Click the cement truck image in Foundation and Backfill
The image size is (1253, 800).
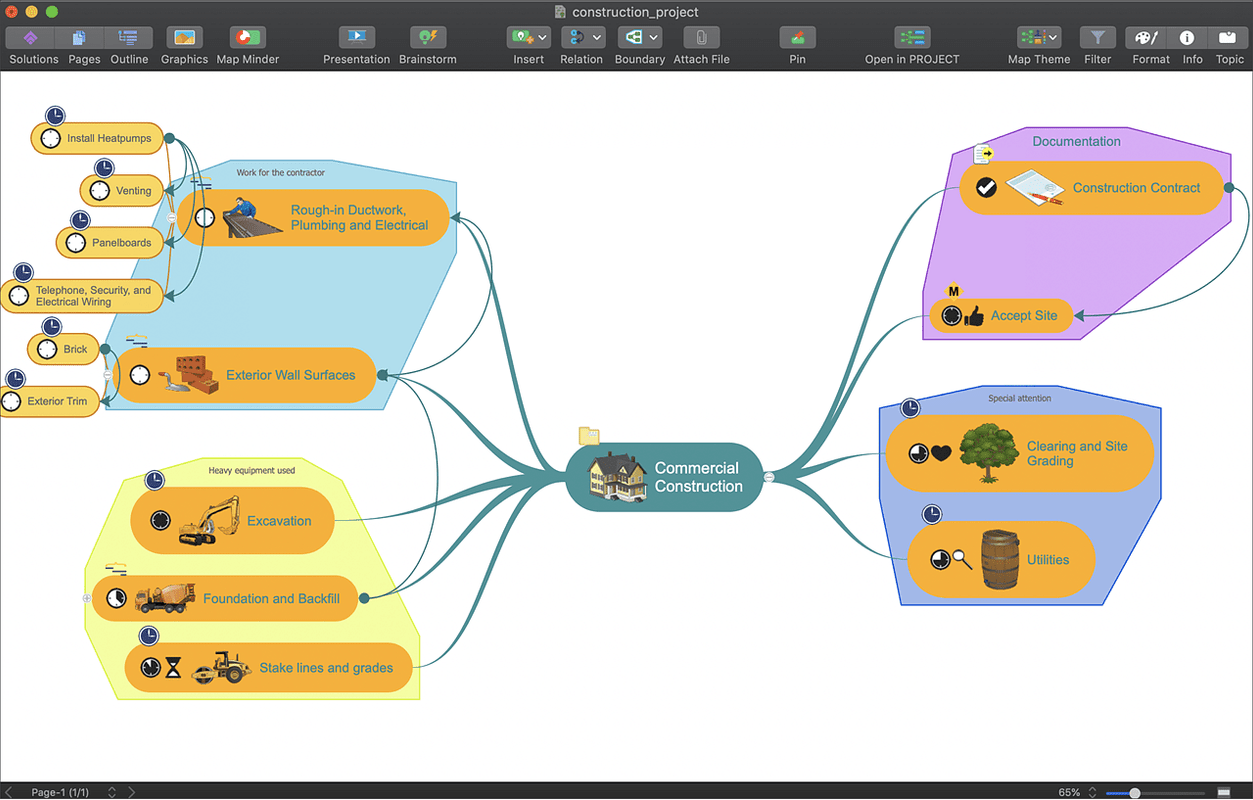[165, 598]
